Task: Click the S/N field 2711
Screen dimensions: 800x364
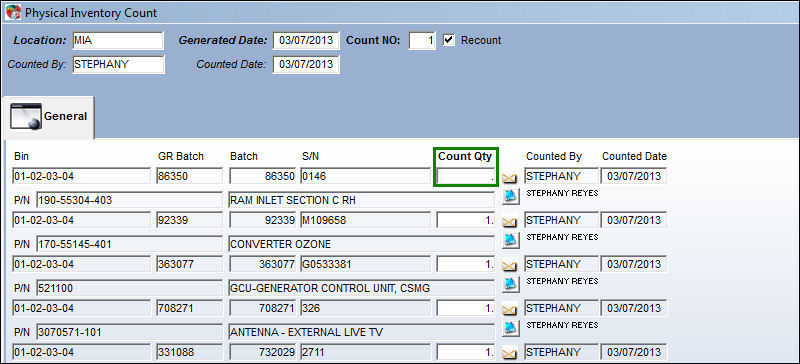Action: pos(365,352)
